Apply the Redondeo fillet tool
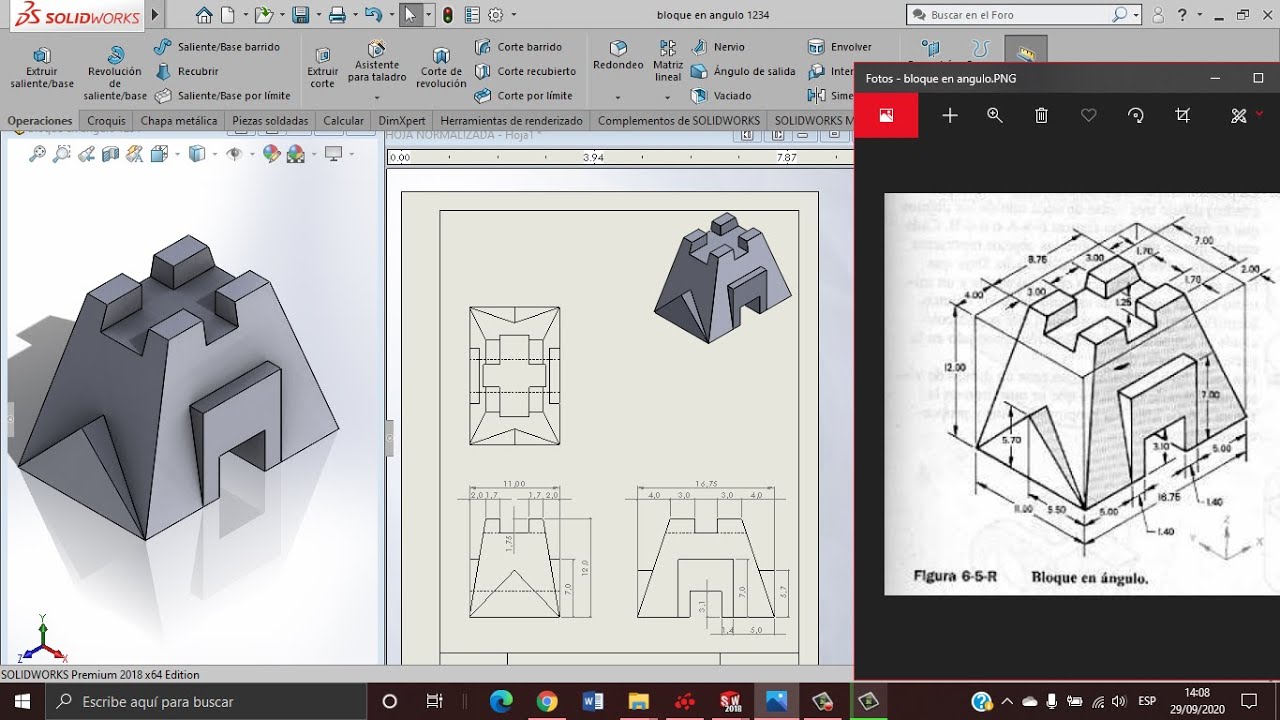This screenshot has height=720, width=1280. [618, 56]
